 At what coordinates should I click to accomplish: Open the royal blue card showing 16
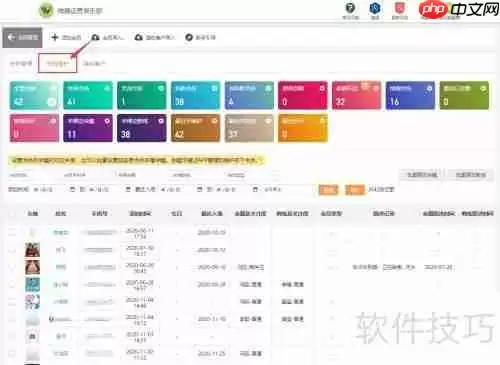point(411,95)
